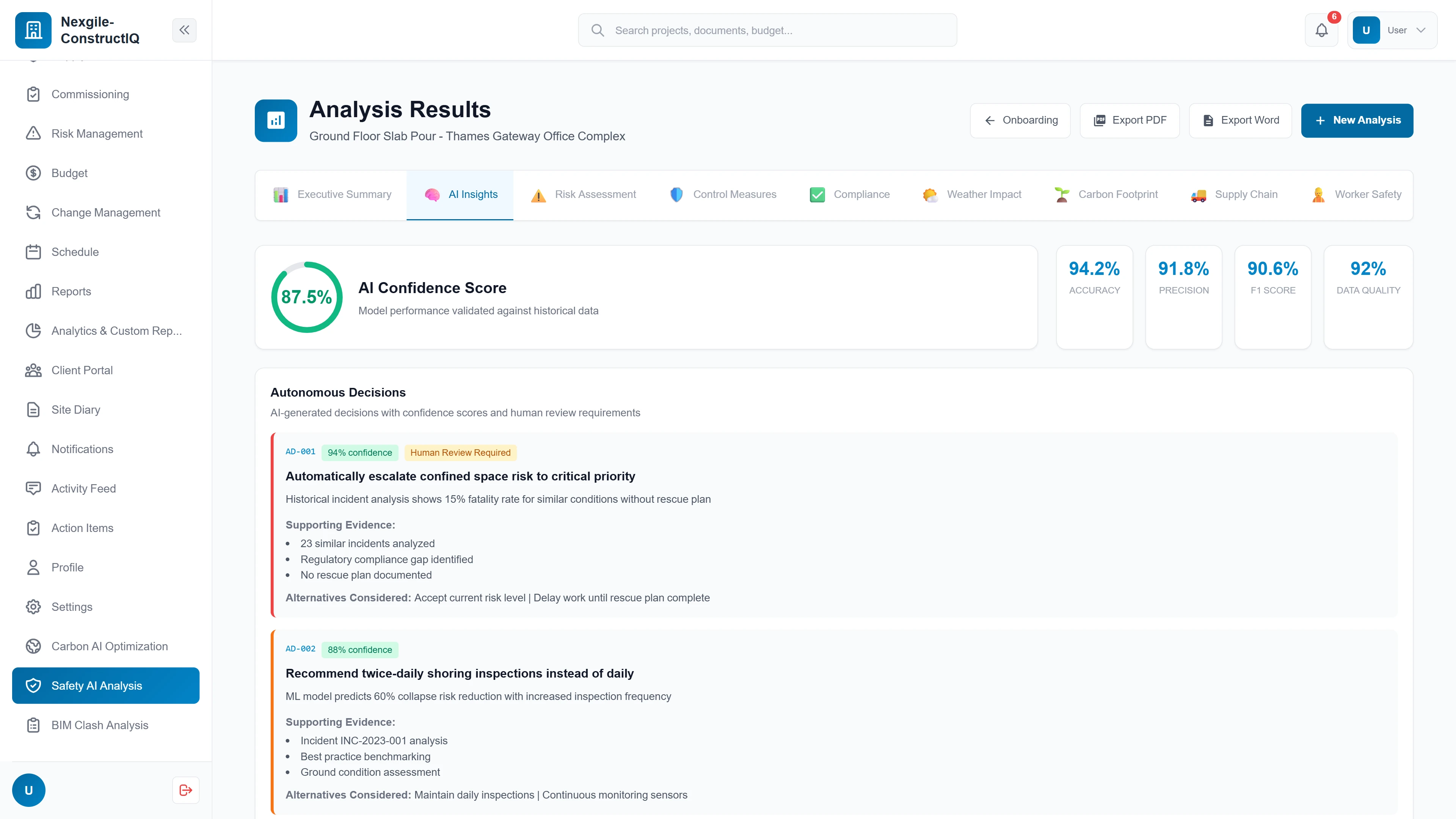Click the Export Word button
Viewport: 1456px width, 819px height.
(1240, 120)
